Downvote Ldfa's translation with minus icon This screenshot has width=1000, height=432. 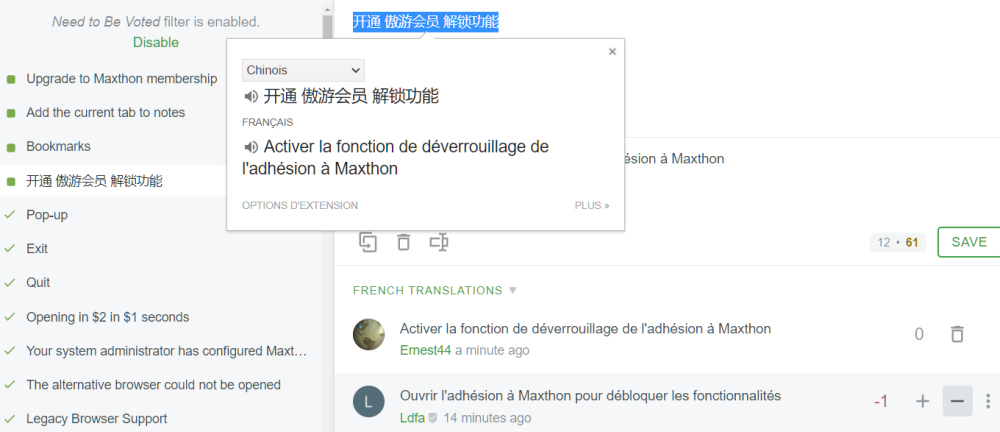pos(957,401)
